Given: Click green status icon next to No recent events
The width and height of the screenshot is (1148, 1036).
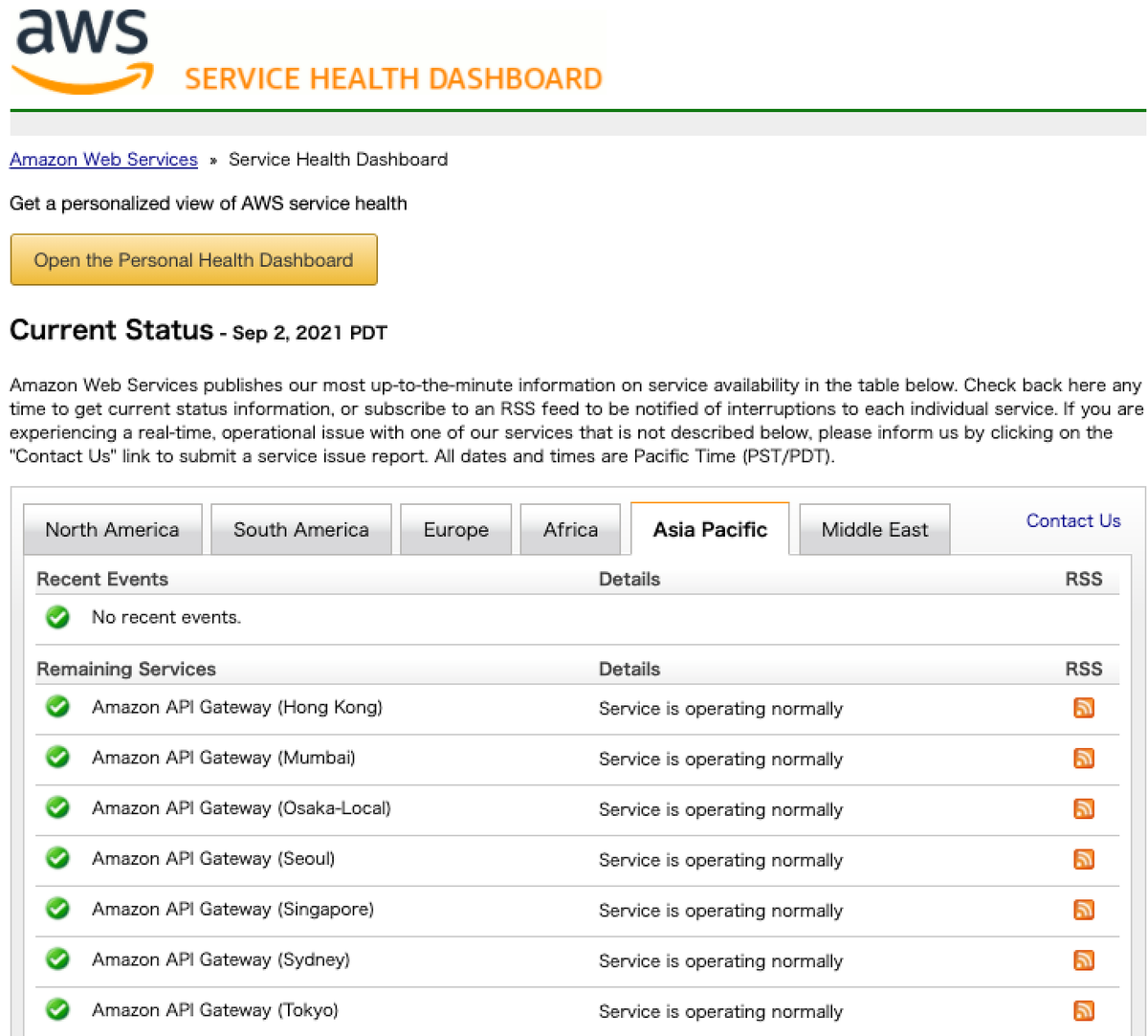Looking at the screenshot, I should pos(57,617).
